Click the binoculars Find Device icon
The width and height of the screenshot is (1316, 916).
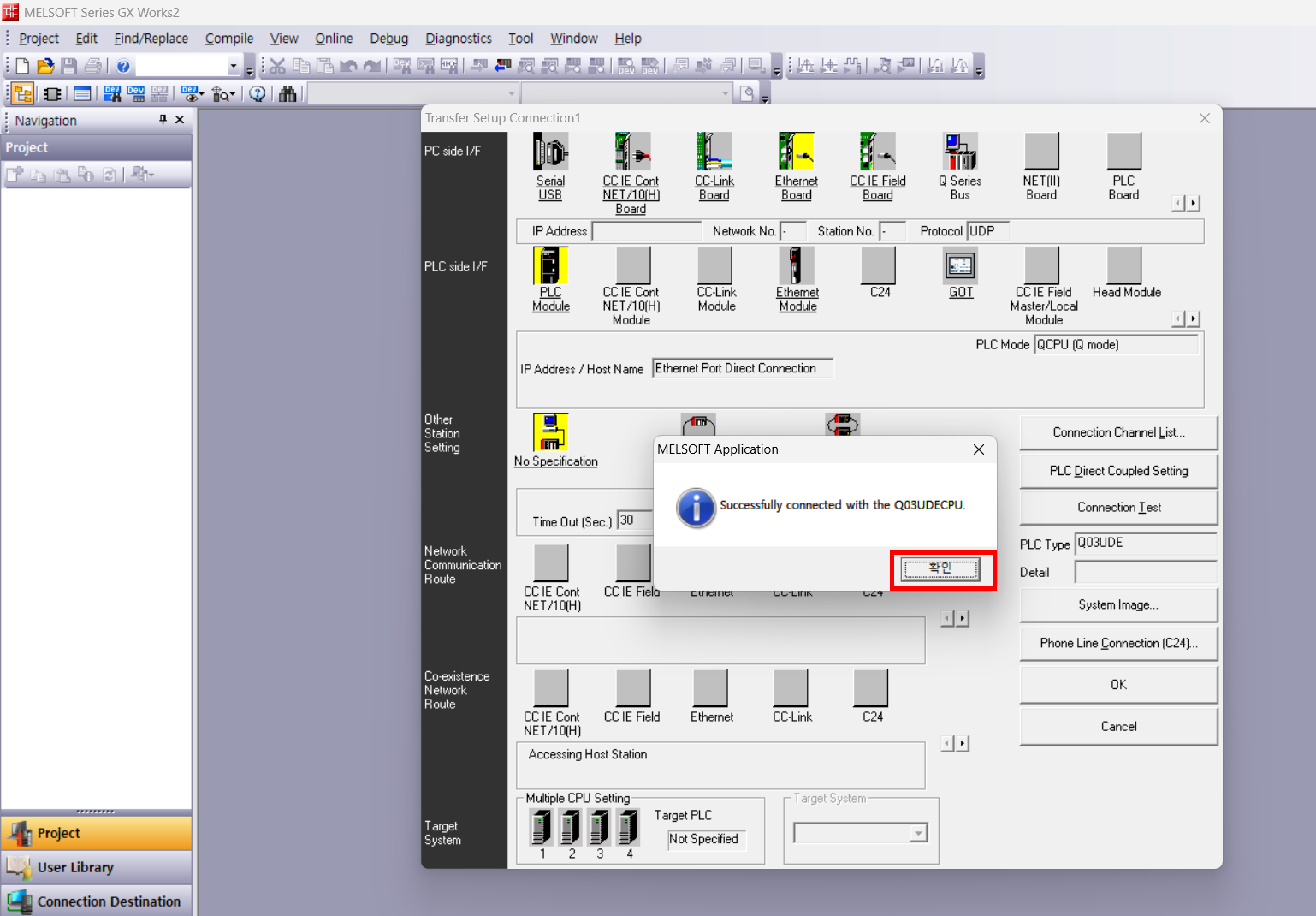[x=288, y=93]
